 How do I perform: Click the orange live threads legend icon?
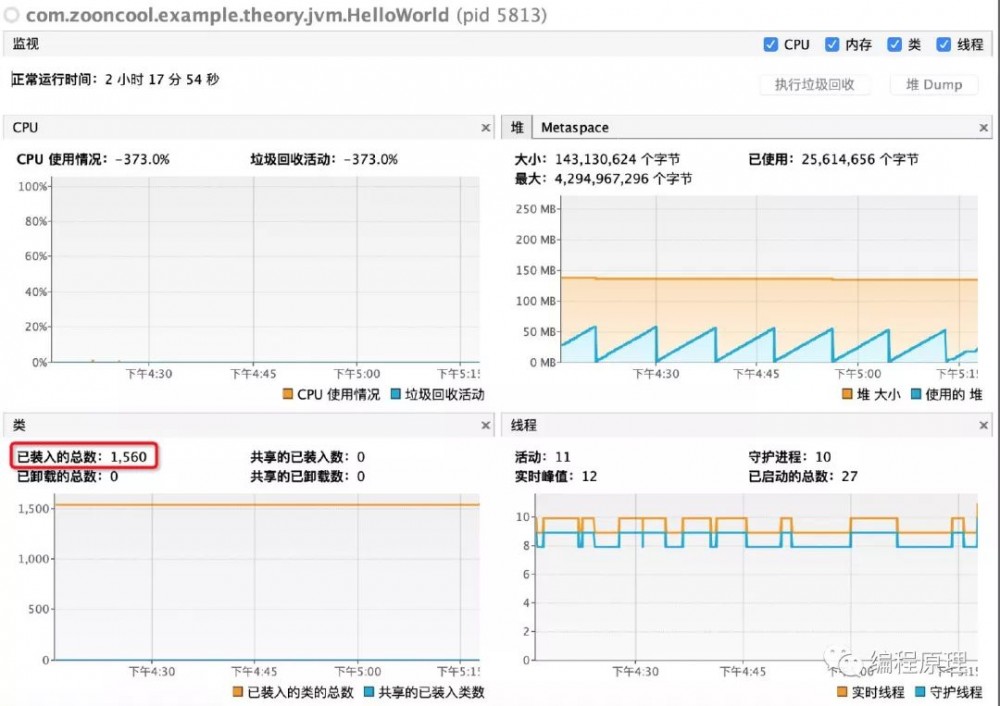point(840,691)
